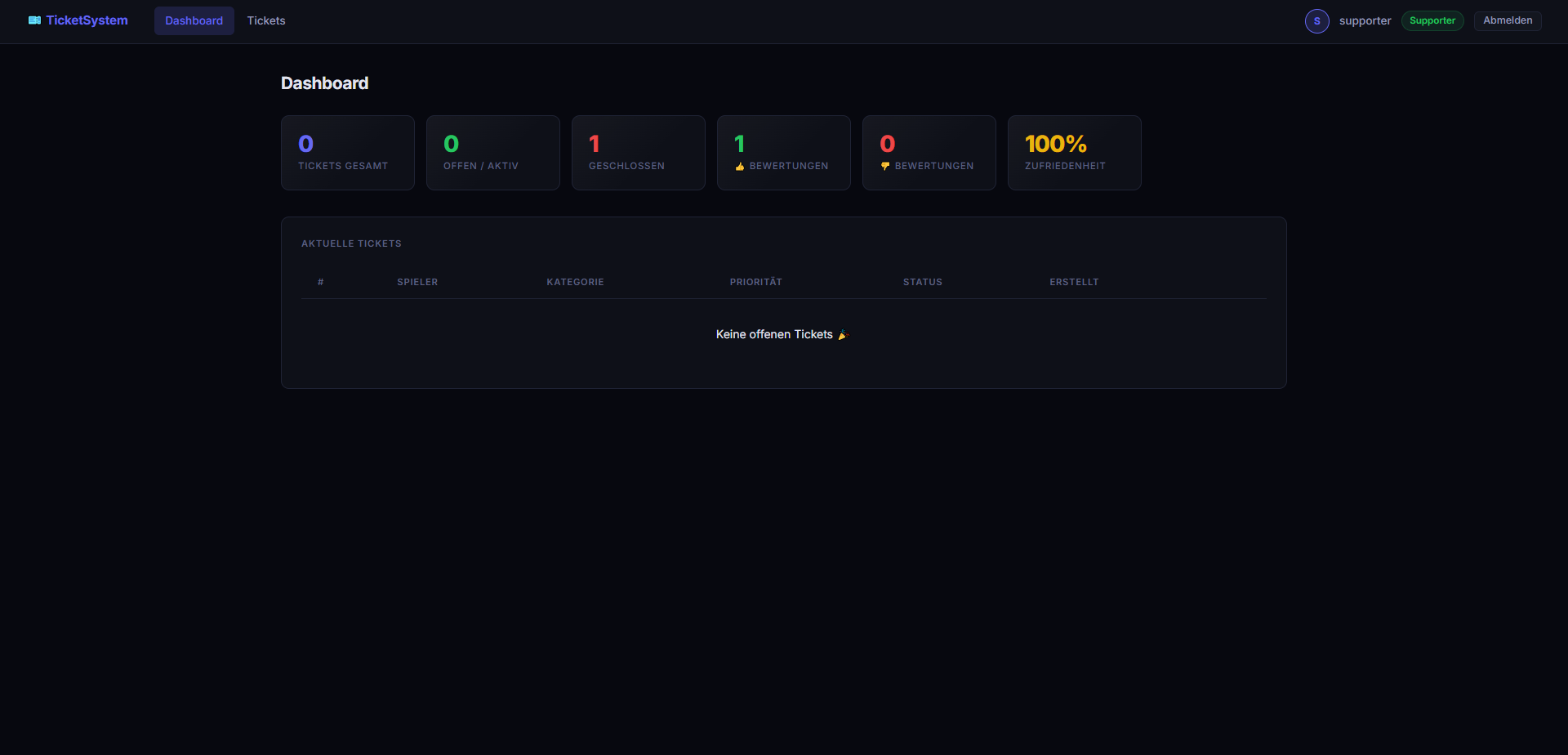This screenshot has height=755, width=1568.
Task: Open the Dashboard tab
Action: [x=194, y=20]
